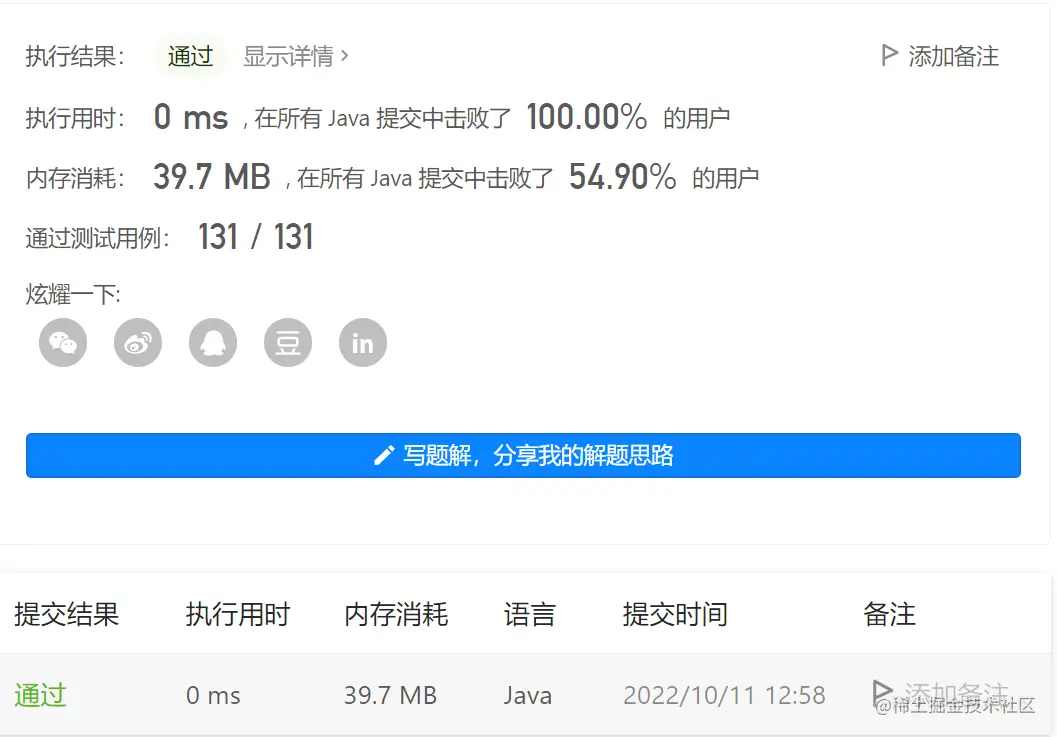Share results via QQ icon
The image size is (1057, 737).
click(212, 342)
